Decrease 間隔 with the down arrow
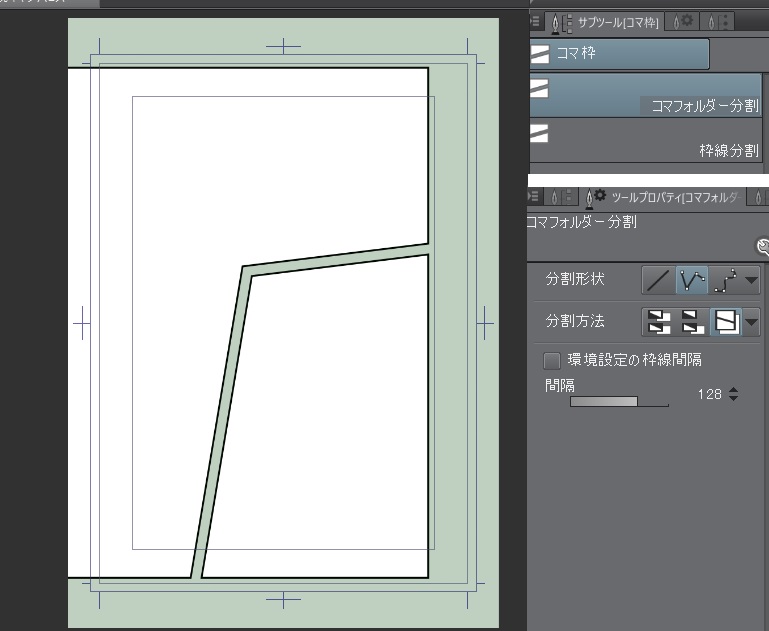The height and width of the screenshot is (631, 769). point(733,398)
